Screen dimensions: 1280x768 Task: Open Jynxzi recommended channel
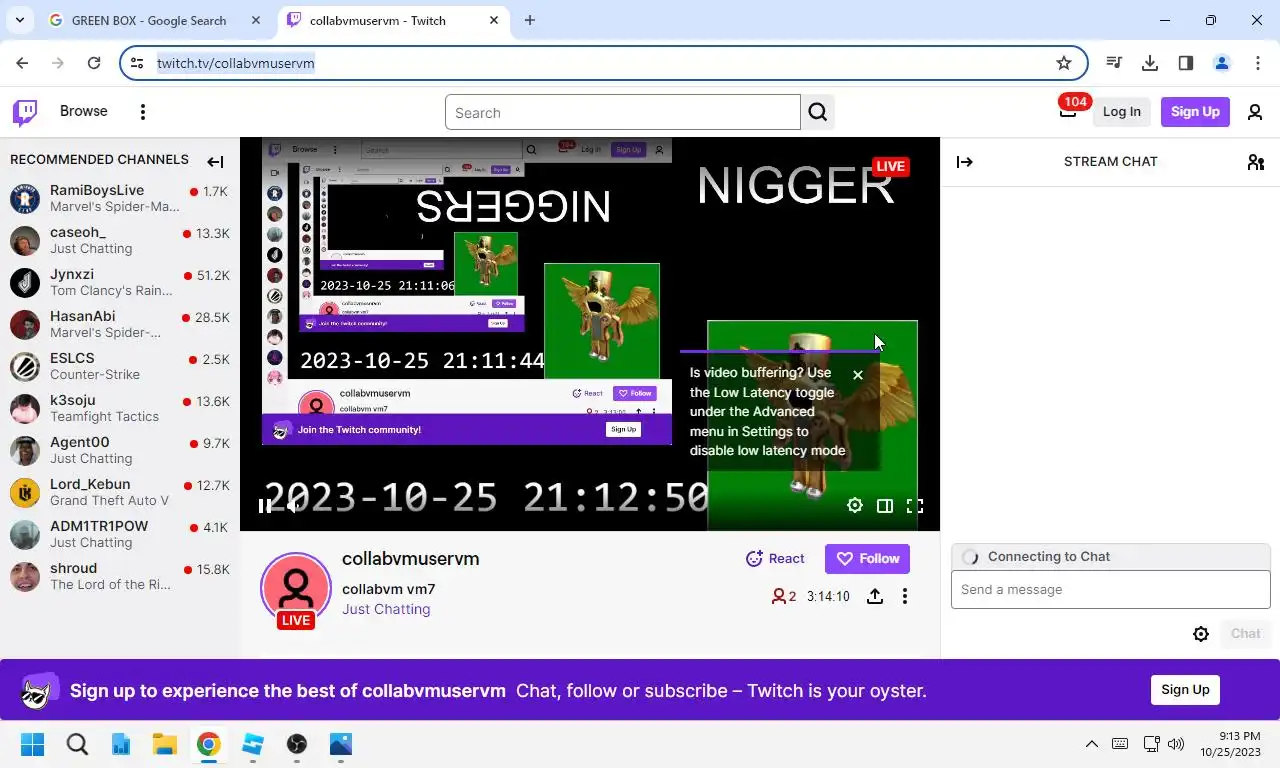pyautogui.click(x=120, y=282)
